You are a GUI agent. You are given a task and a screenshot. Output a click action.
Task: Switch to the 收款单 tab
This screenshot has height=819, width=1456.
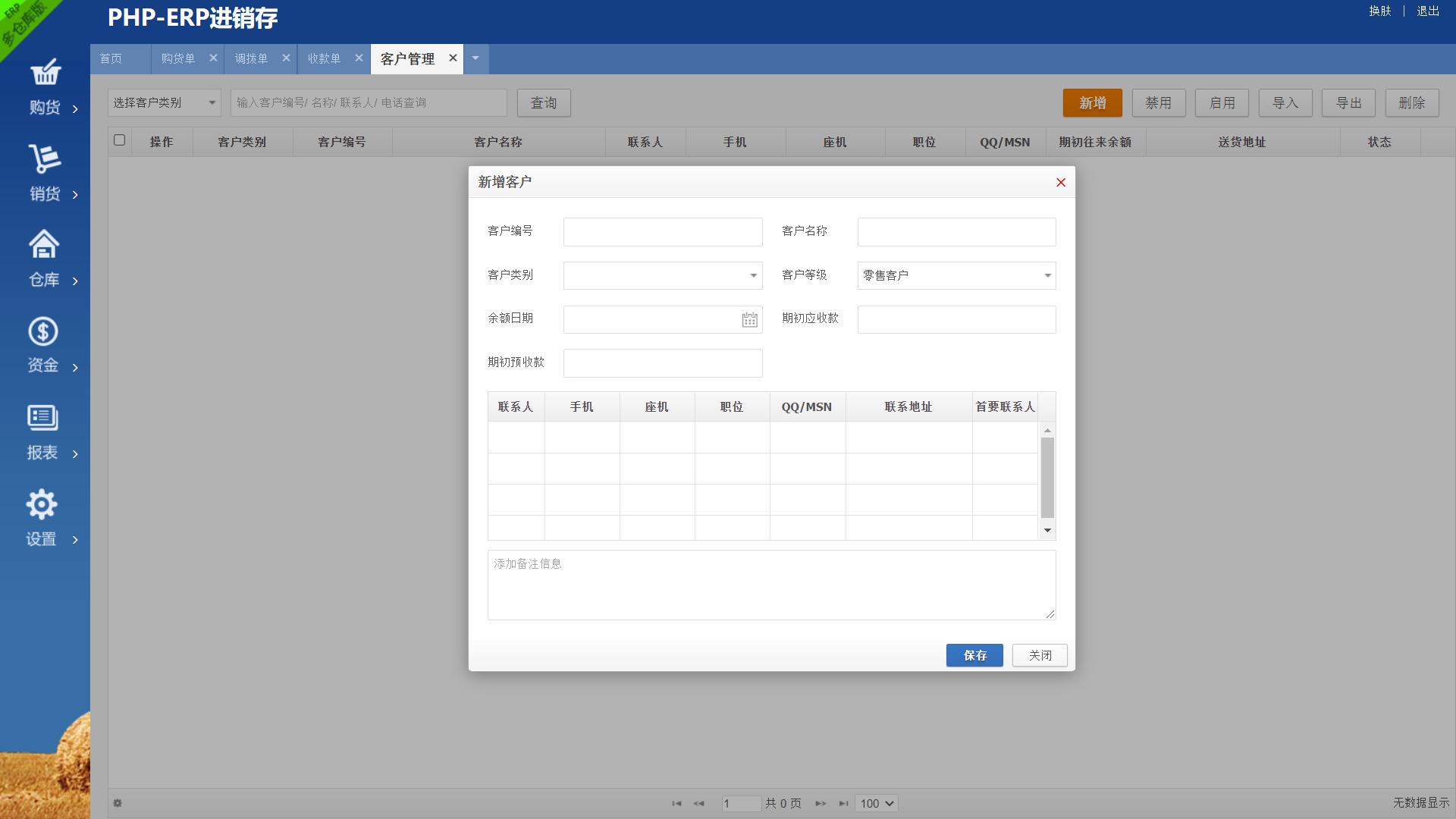(x=325, y=58)
